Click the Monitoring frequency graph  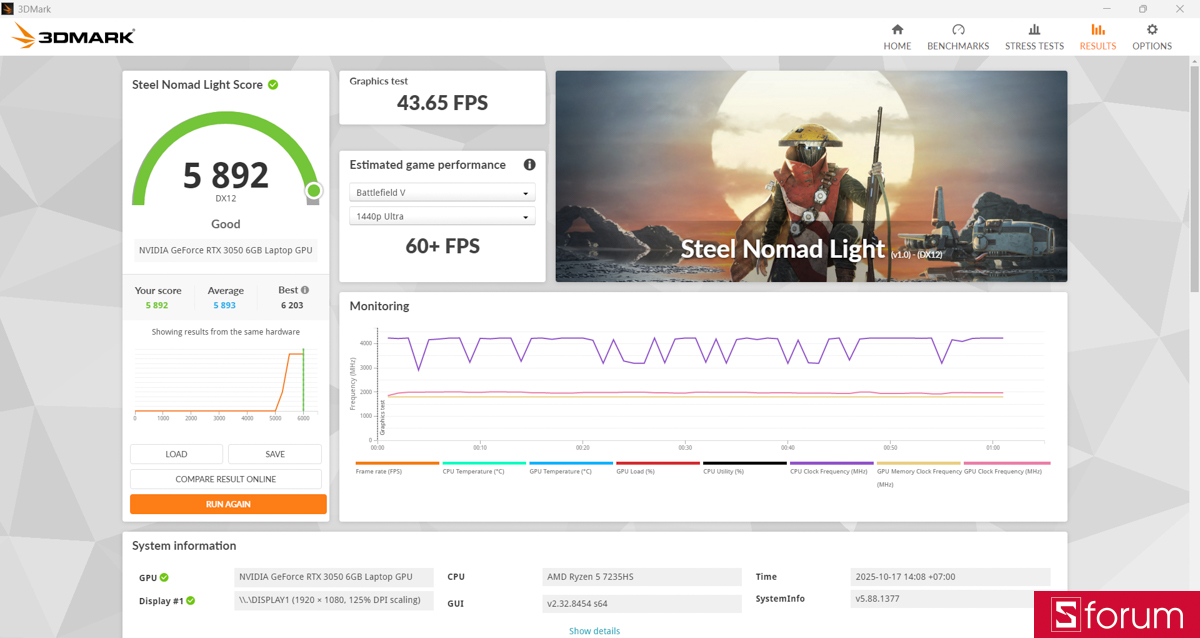click(700, 389)
